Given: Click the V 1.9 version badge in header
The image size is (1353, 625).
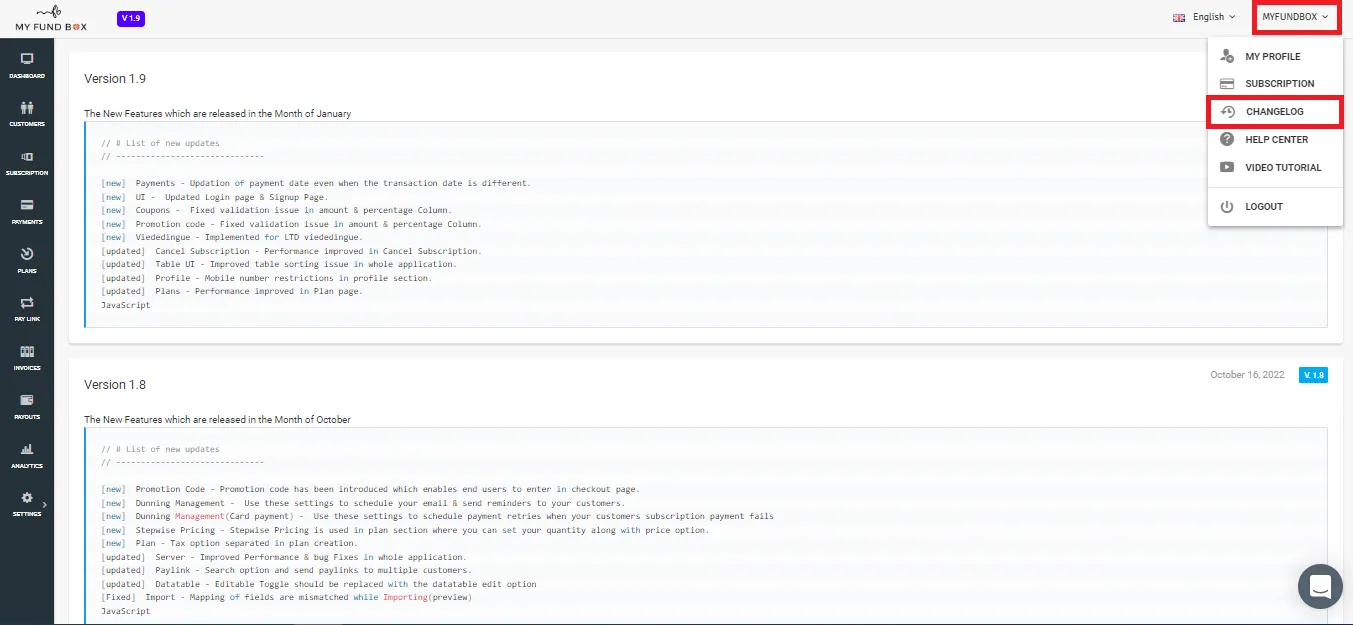Looking at the screenshot, I should (x=131, y=18).
